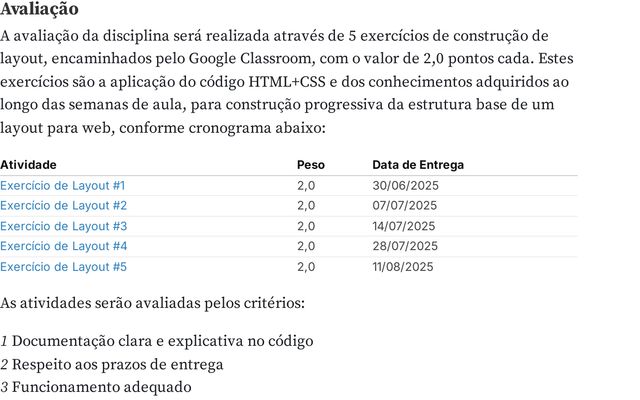This screenshot has height=400, width=640.
Task: Click the 2,0 weight for Layout #1
Action: pyautogui.click(x=306, y=186)
